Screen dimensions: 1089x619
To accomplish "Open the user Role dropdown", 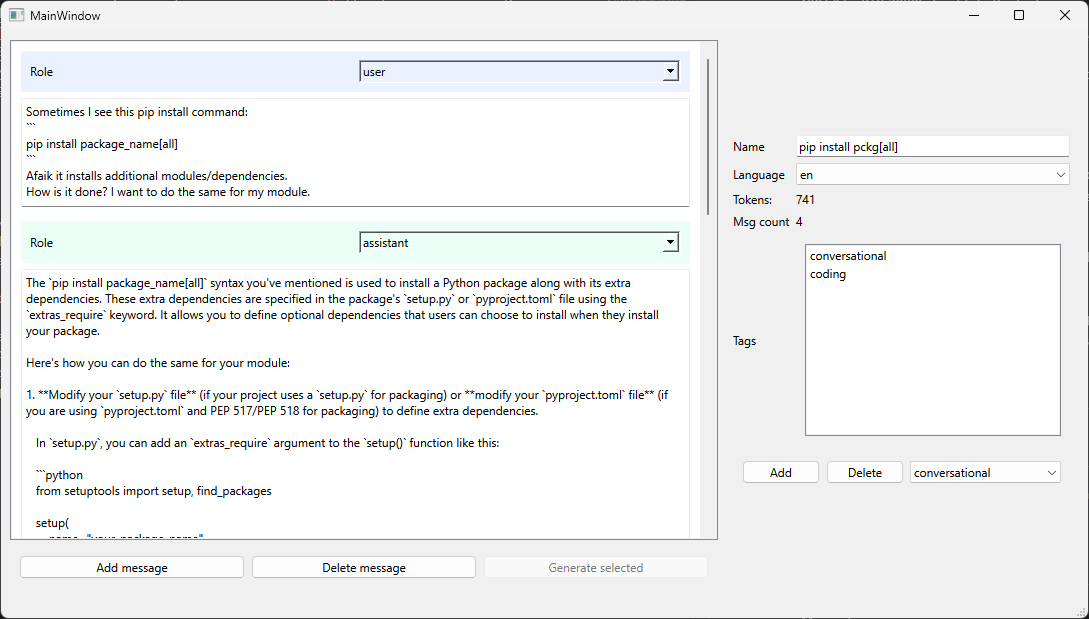I will point(519,72).
